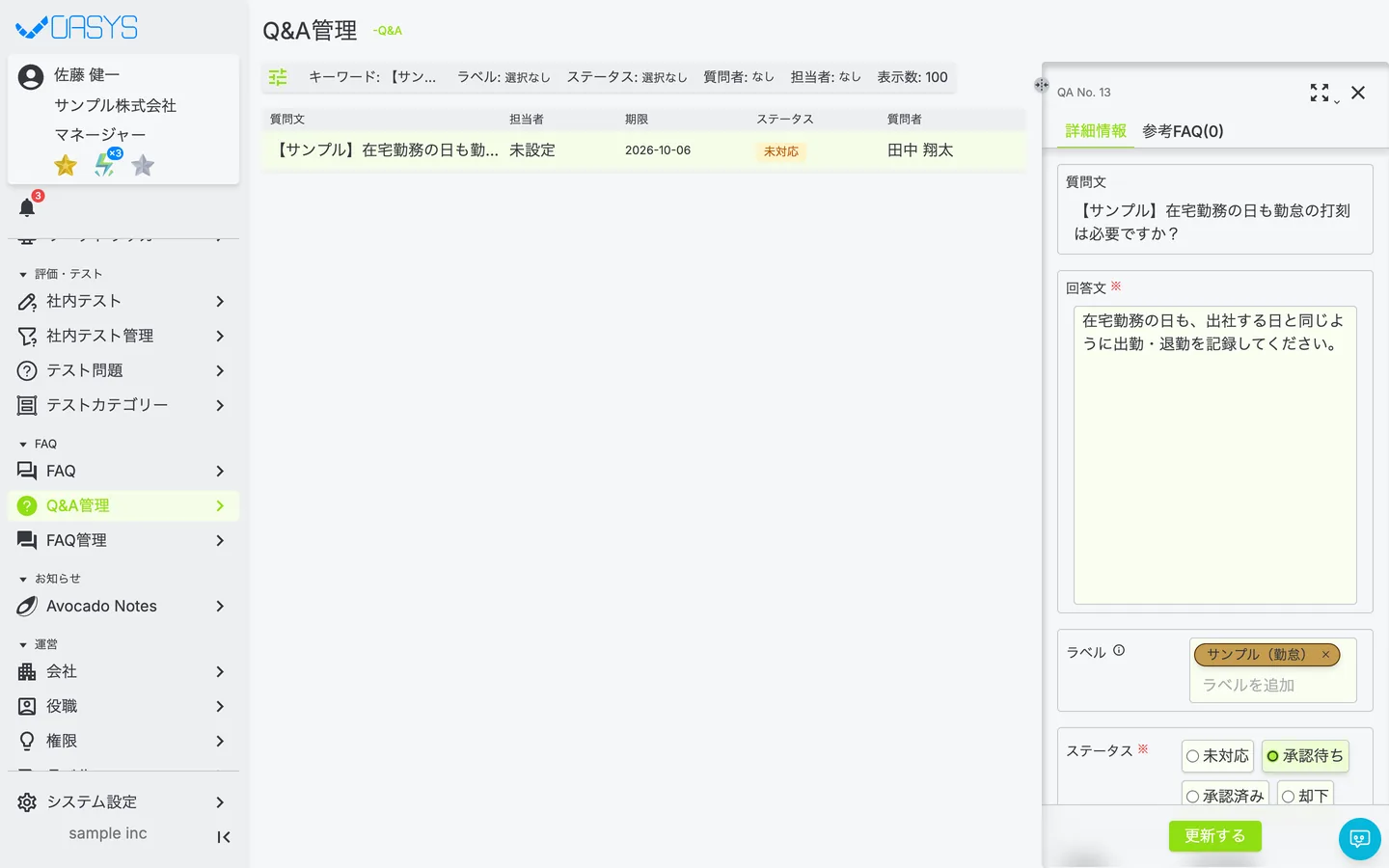This screenshot has height=868, width=1389.
Task: Click the 更新する button
Action: pos(1214,836)
